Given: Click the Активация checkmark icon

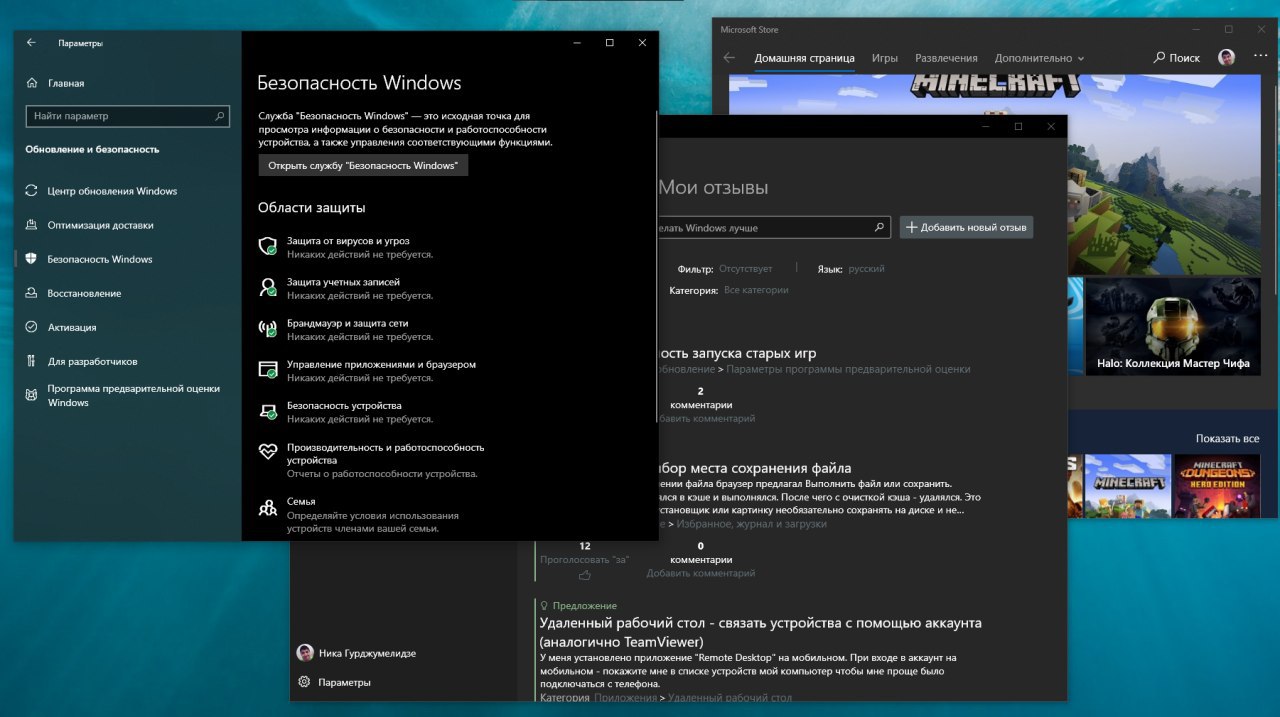Looking at the screenshot, I should pos(31,327).
